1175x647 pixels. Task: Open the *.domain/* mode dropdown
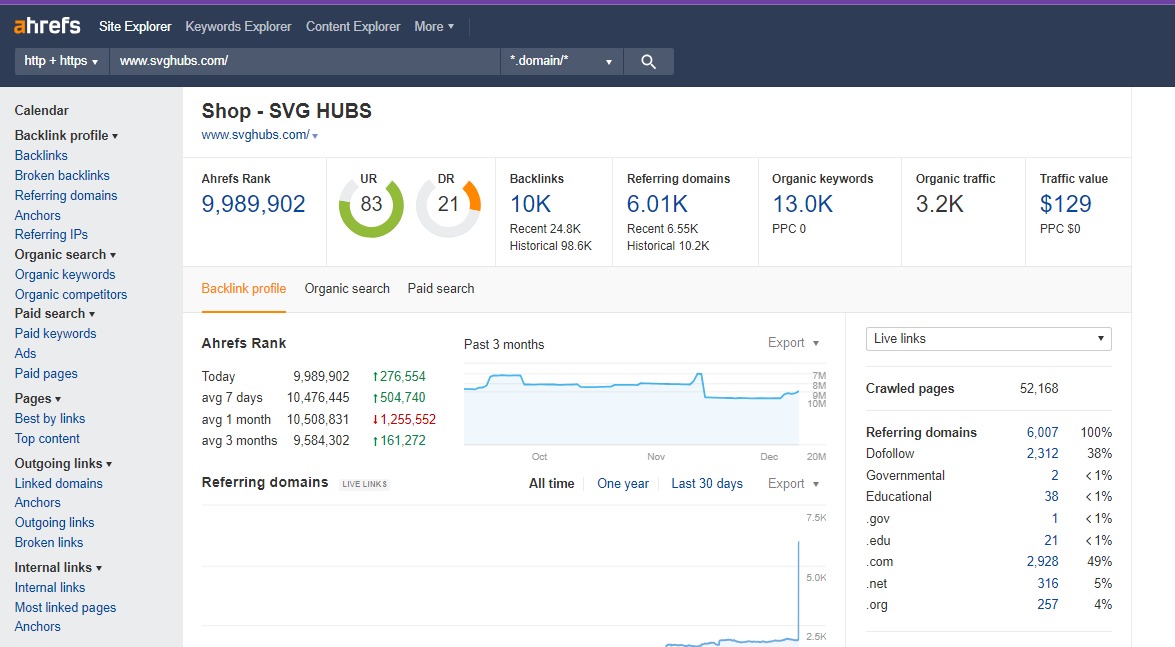(561, 61)
